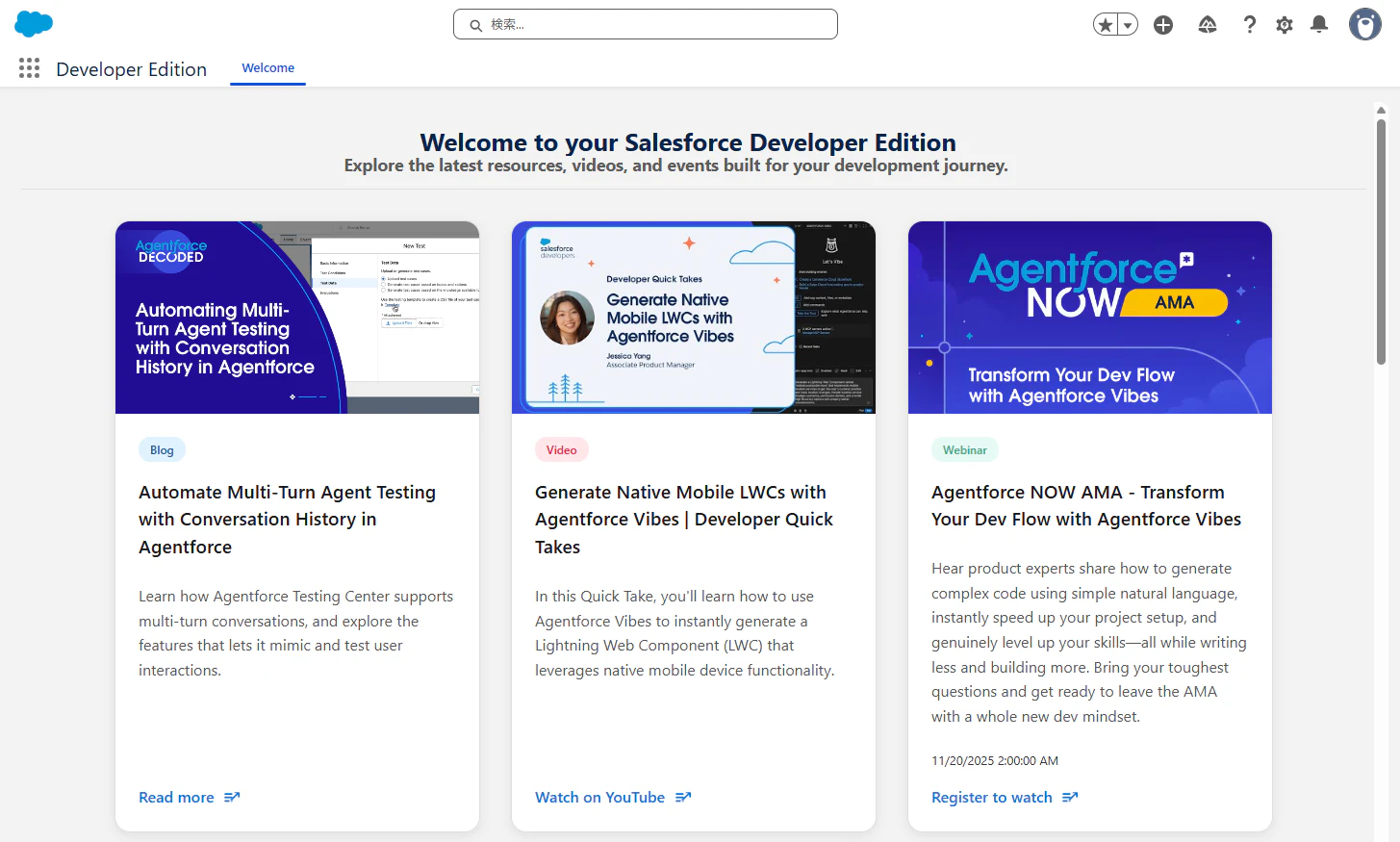The image size is (1400, 842).
Task: Select the Welcome tab
Action: tap(267, 68)
